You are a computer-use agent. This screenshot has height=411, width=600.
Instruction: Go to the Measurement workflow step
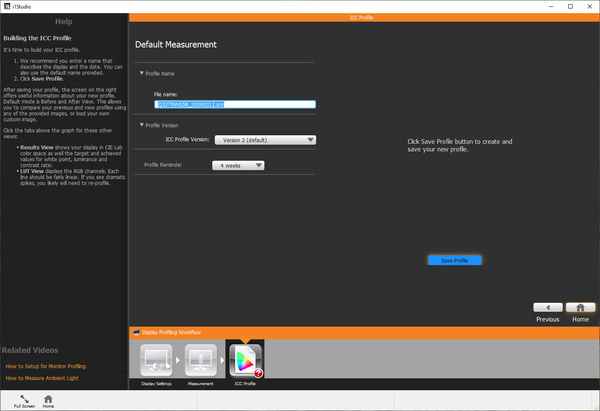200,362
